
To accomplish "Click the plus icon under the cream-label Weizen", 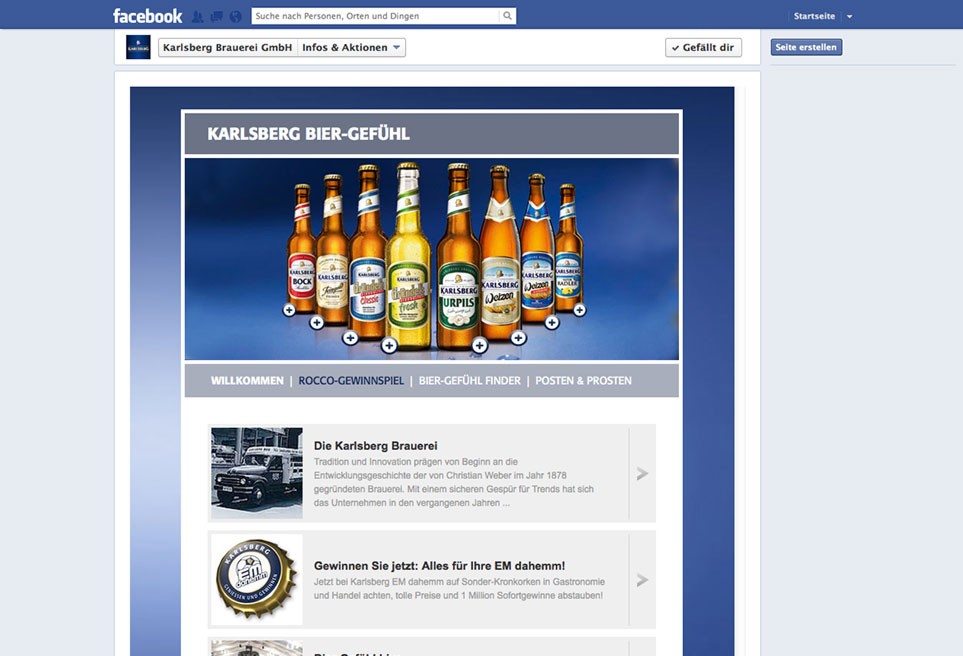I will 518,338.
